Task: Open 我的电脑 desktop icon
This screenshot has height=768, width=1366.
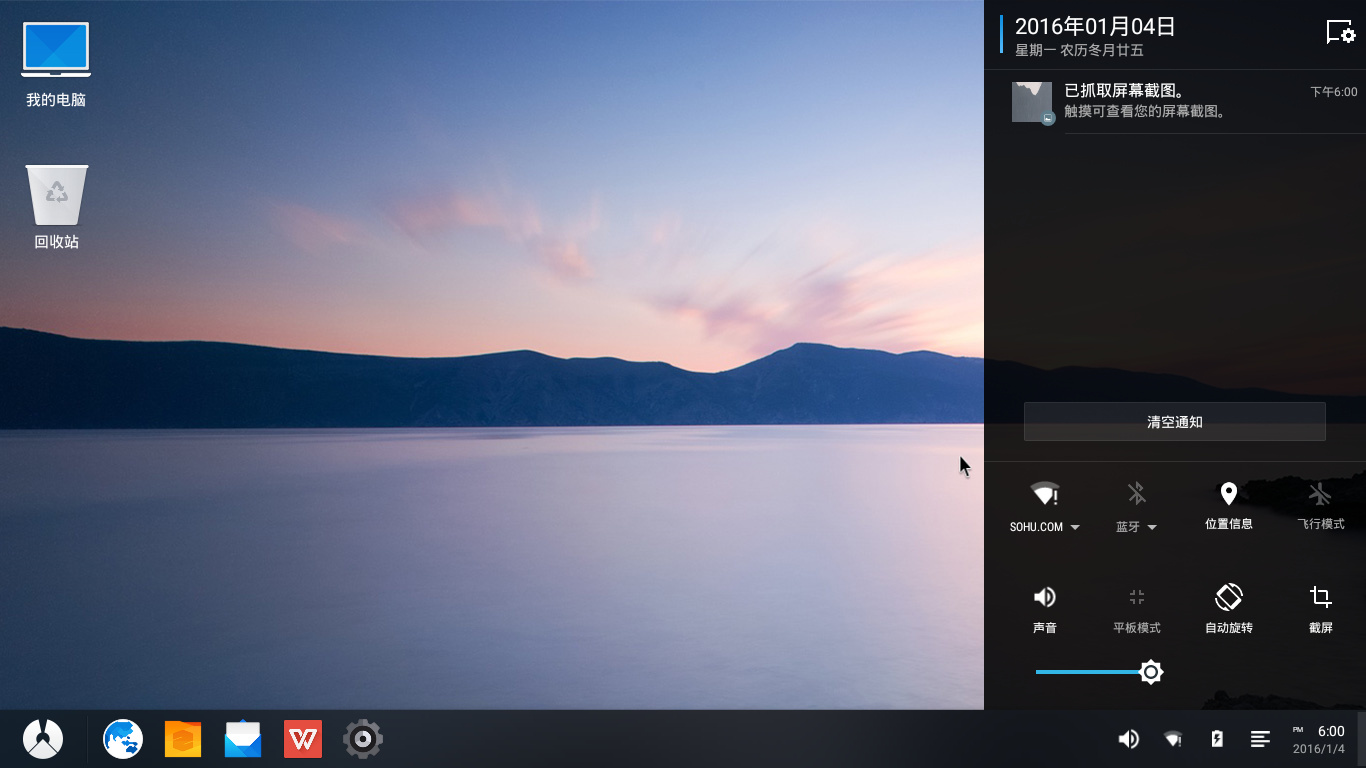Action: [x=56, y=65]
